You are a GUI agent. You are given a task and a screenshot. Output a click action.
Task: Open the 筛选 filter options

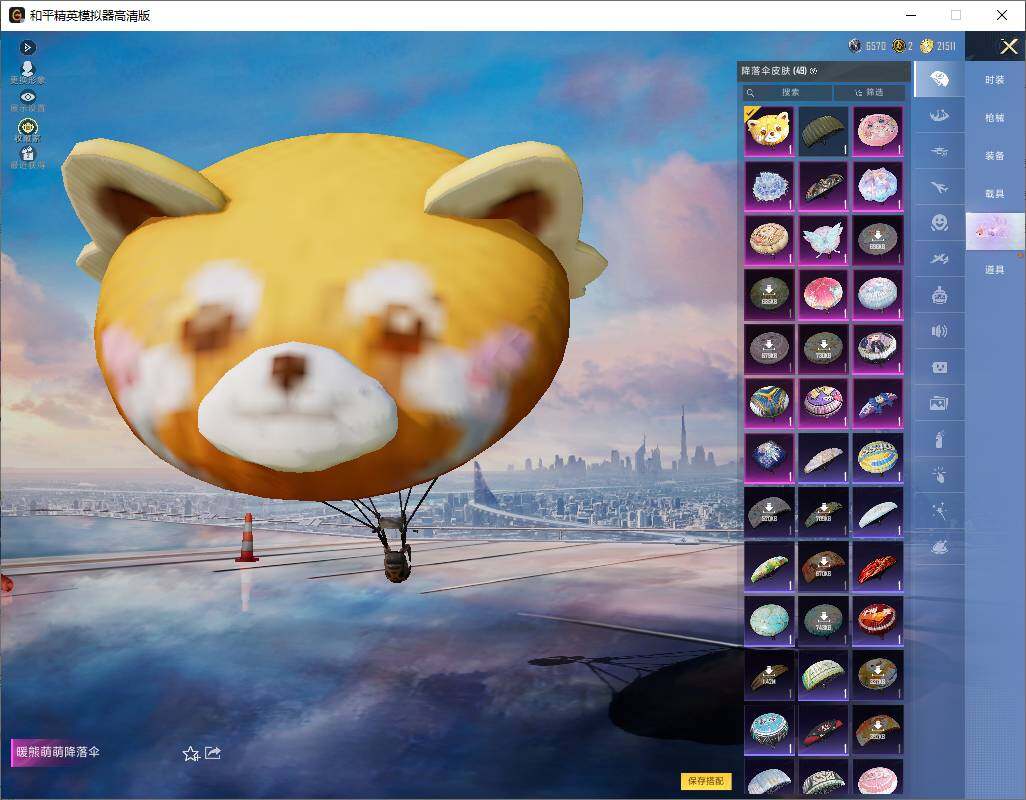(870, 92)
